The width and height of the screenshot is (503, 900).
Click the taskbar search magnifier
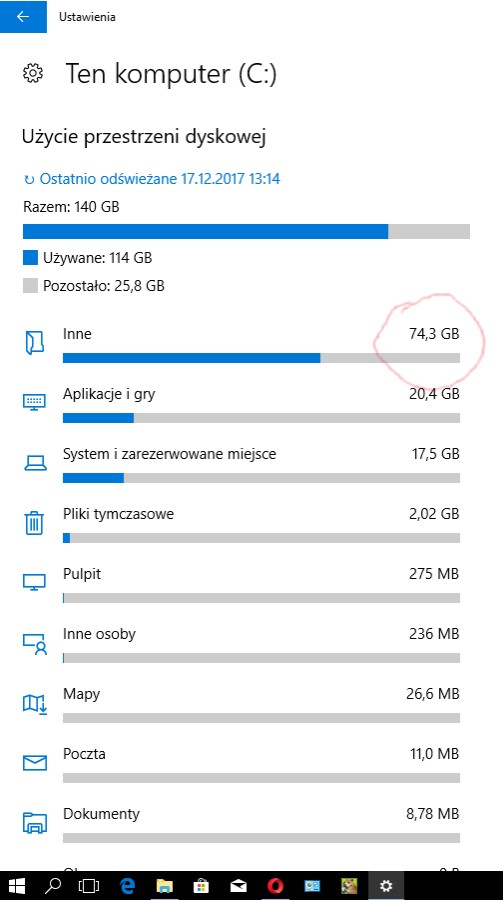pos(53,886)
